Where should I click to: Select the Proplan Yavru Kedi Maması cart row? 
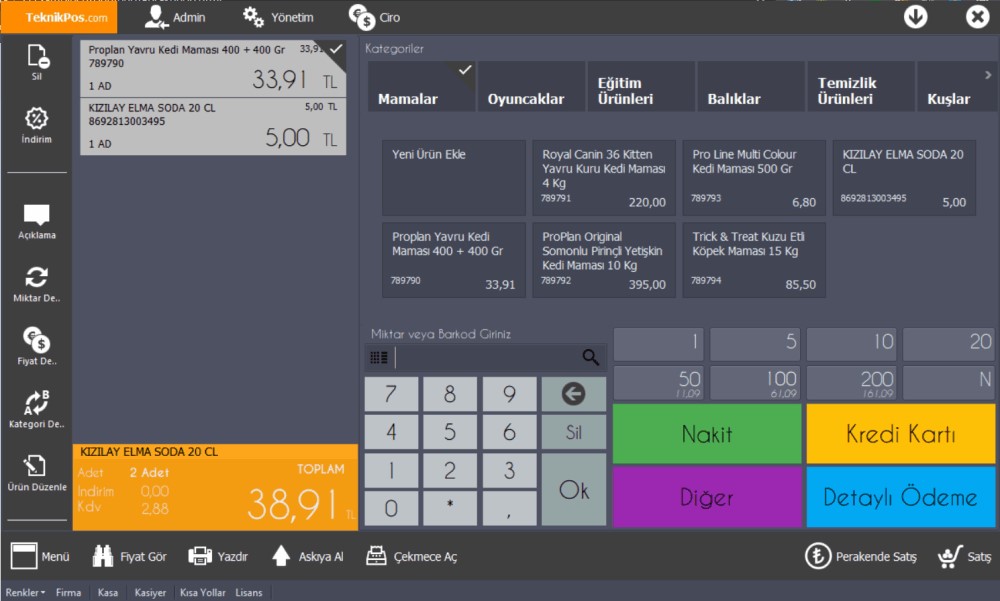[x=213, y=69]
